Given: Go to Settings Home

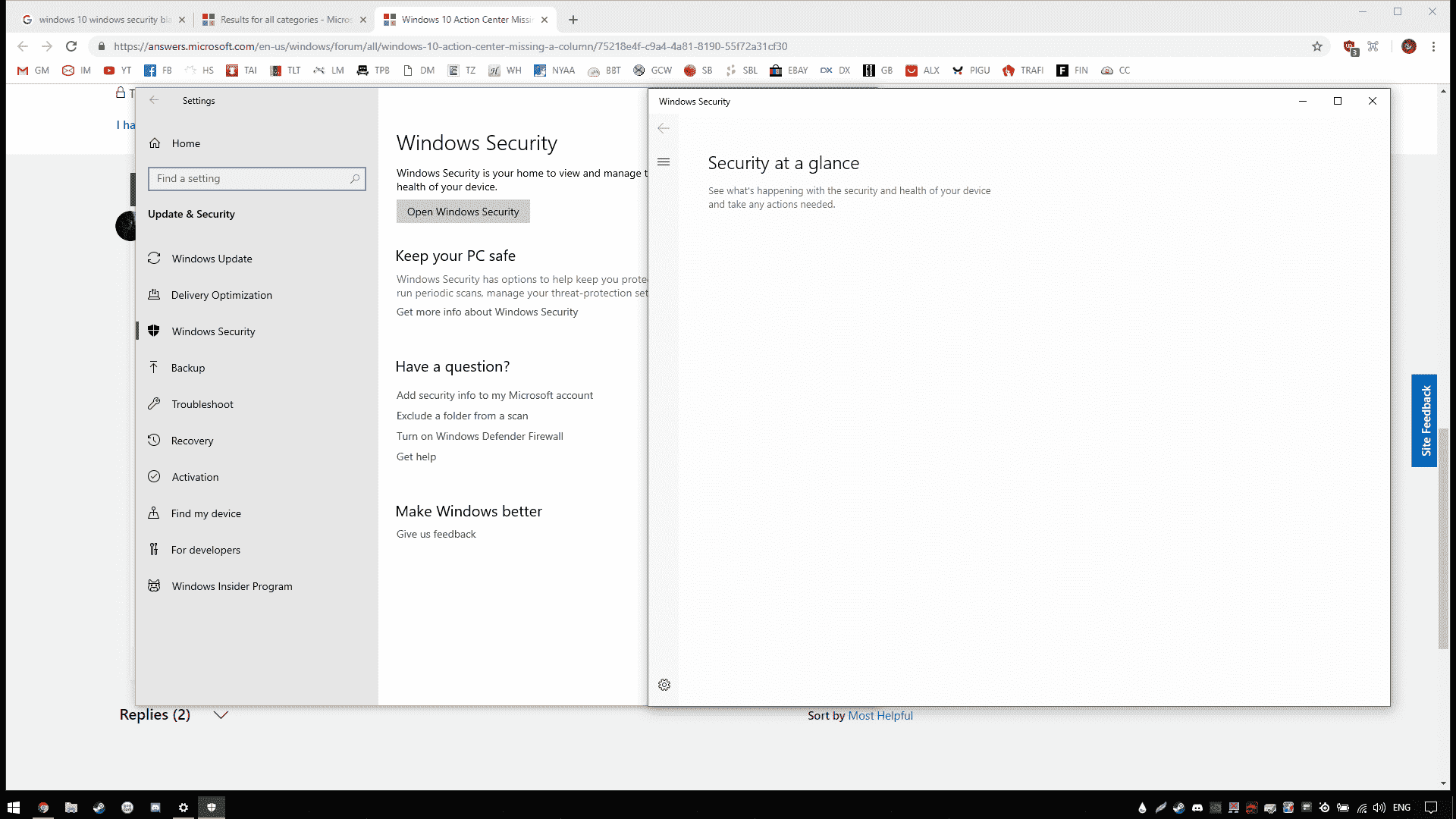Looking at the screenshot, I should [256, 143].
